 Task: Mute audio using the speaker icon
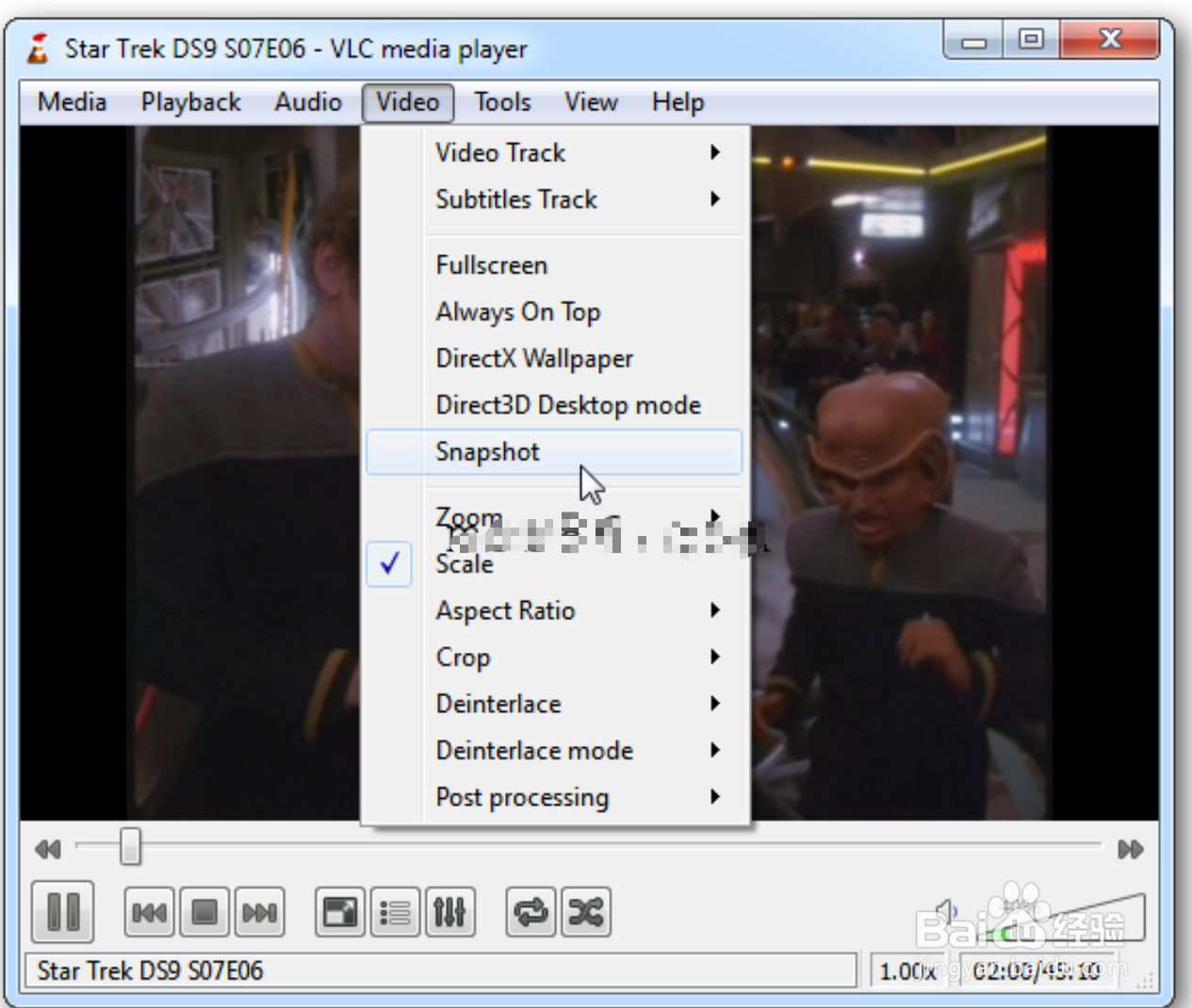point(946,914)
